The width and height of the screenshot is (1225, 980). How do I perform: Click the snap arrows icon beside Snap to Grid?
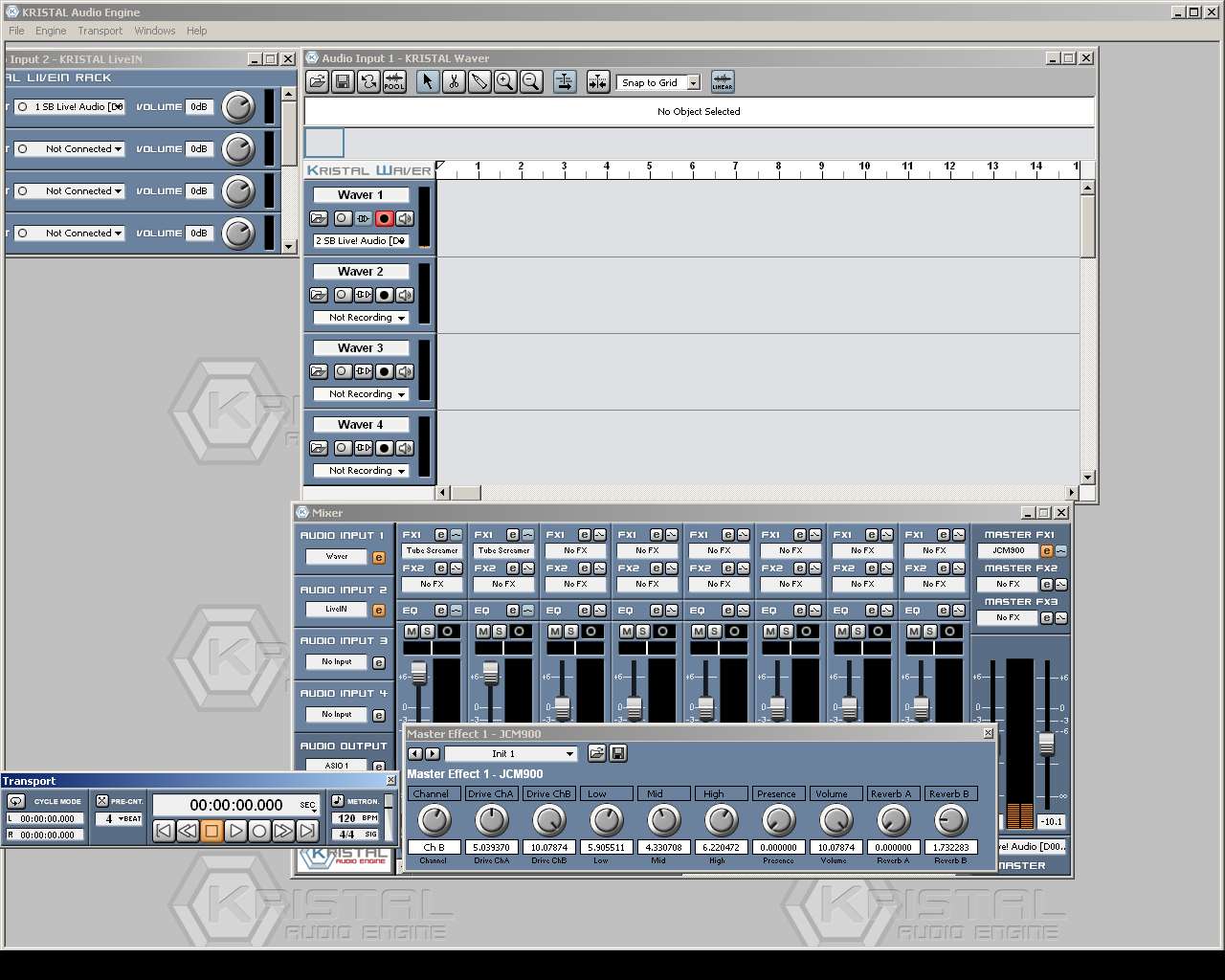tap(598, 82)
